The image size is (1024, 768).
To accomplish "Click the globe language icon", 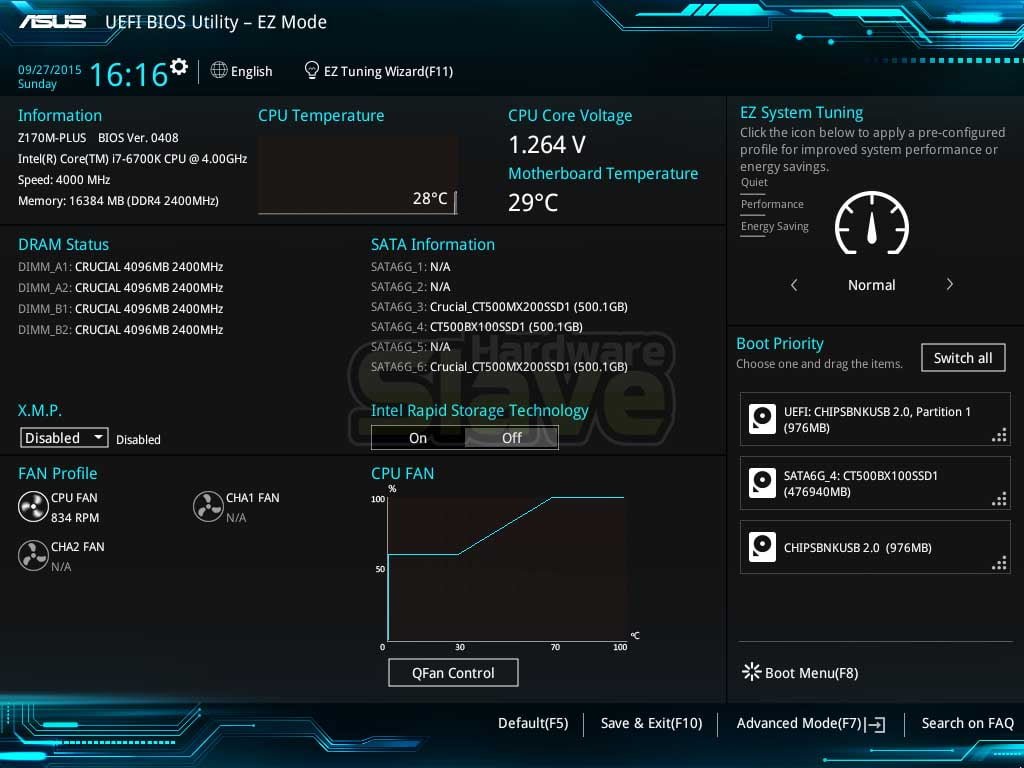I will (x=219, y=70).
